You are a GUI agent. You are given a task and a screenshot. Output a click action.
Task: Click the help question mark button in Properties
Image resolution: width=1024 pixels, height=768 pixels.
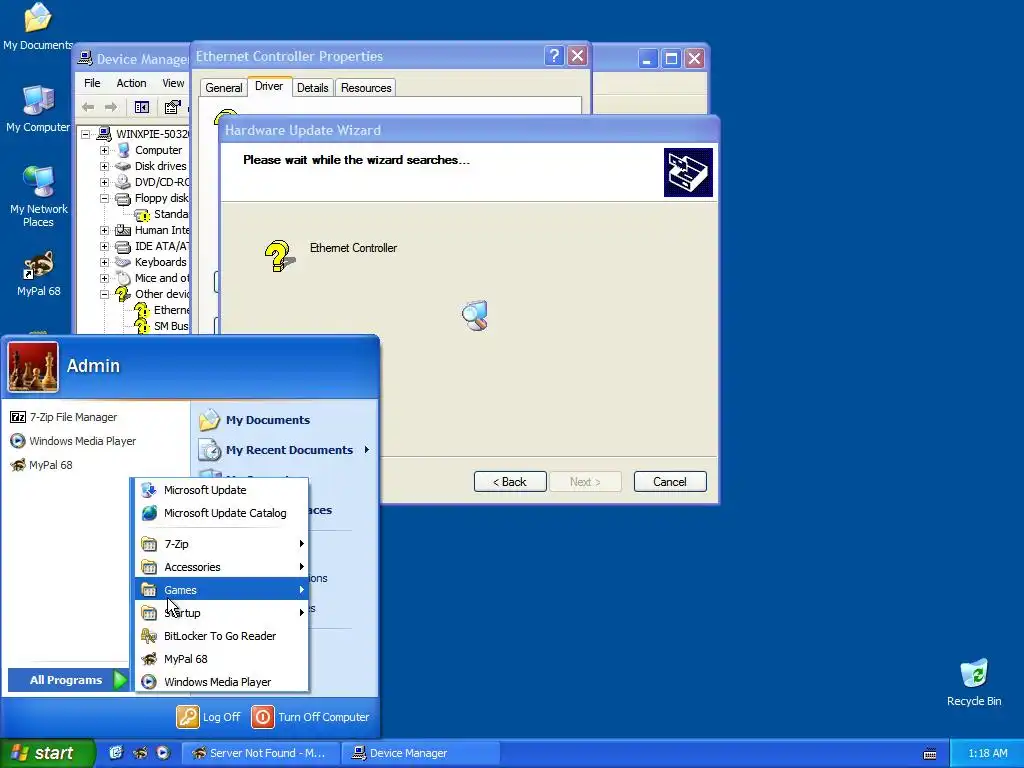554,56
